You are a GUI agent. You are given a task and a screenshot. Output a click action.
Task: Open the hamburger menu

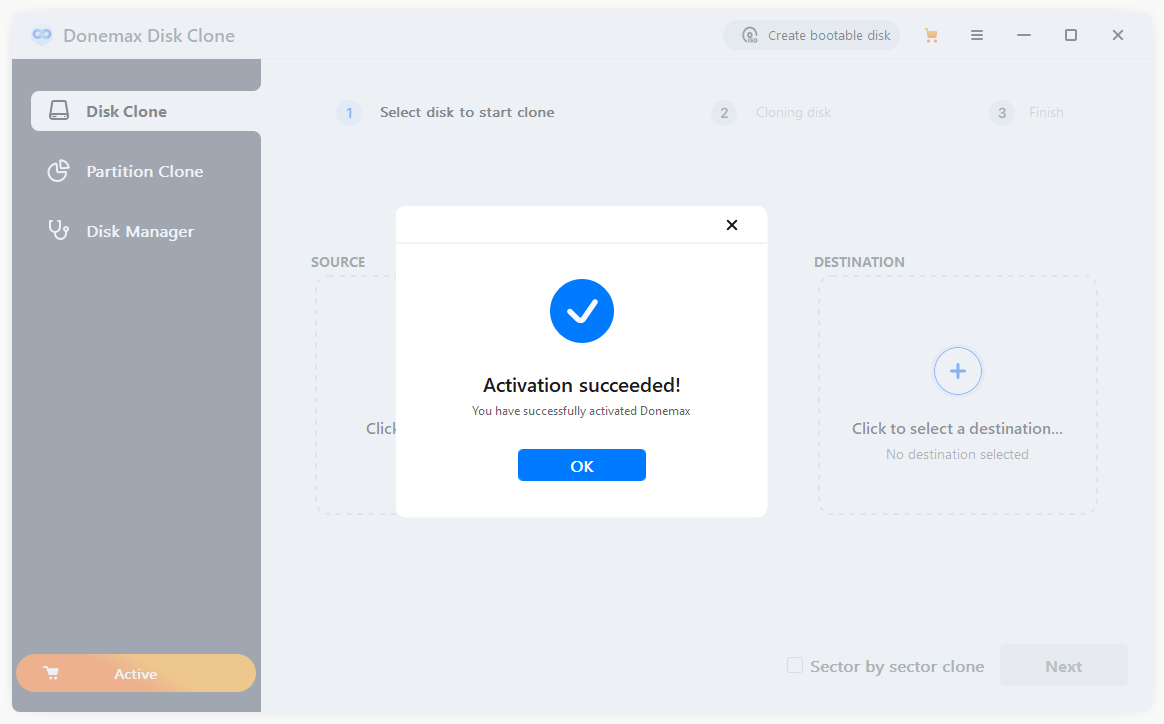click(977, 35)
